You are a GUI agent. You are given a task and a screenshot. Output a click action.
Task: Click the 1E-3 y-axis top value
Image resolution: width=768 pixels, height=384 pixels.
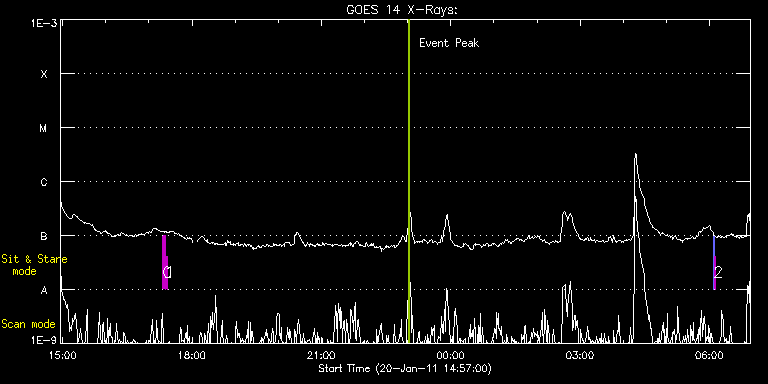[x=44, y=23]
